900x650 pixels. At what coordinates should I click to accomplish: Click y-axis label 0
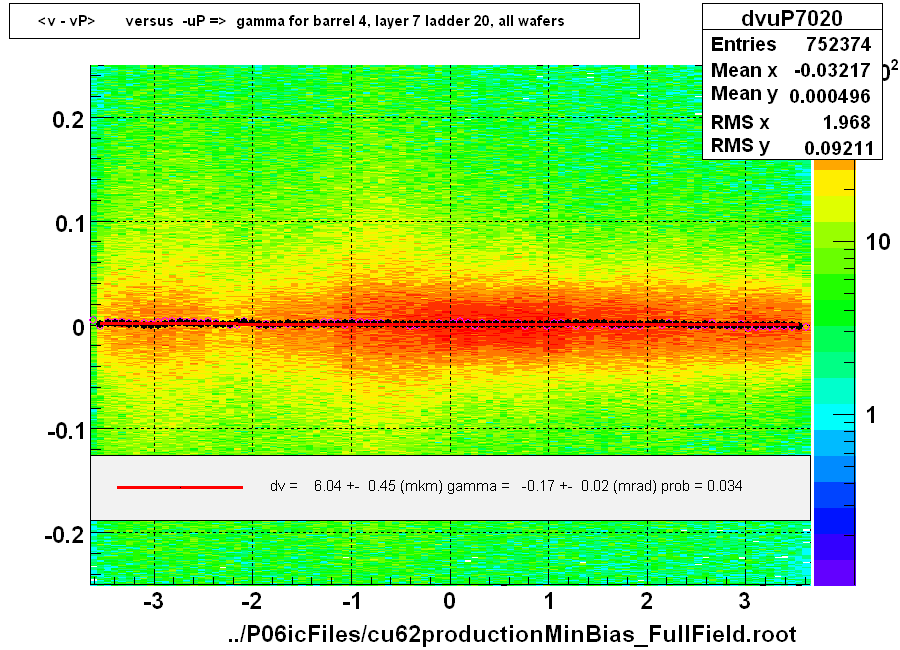pos(78,328)
